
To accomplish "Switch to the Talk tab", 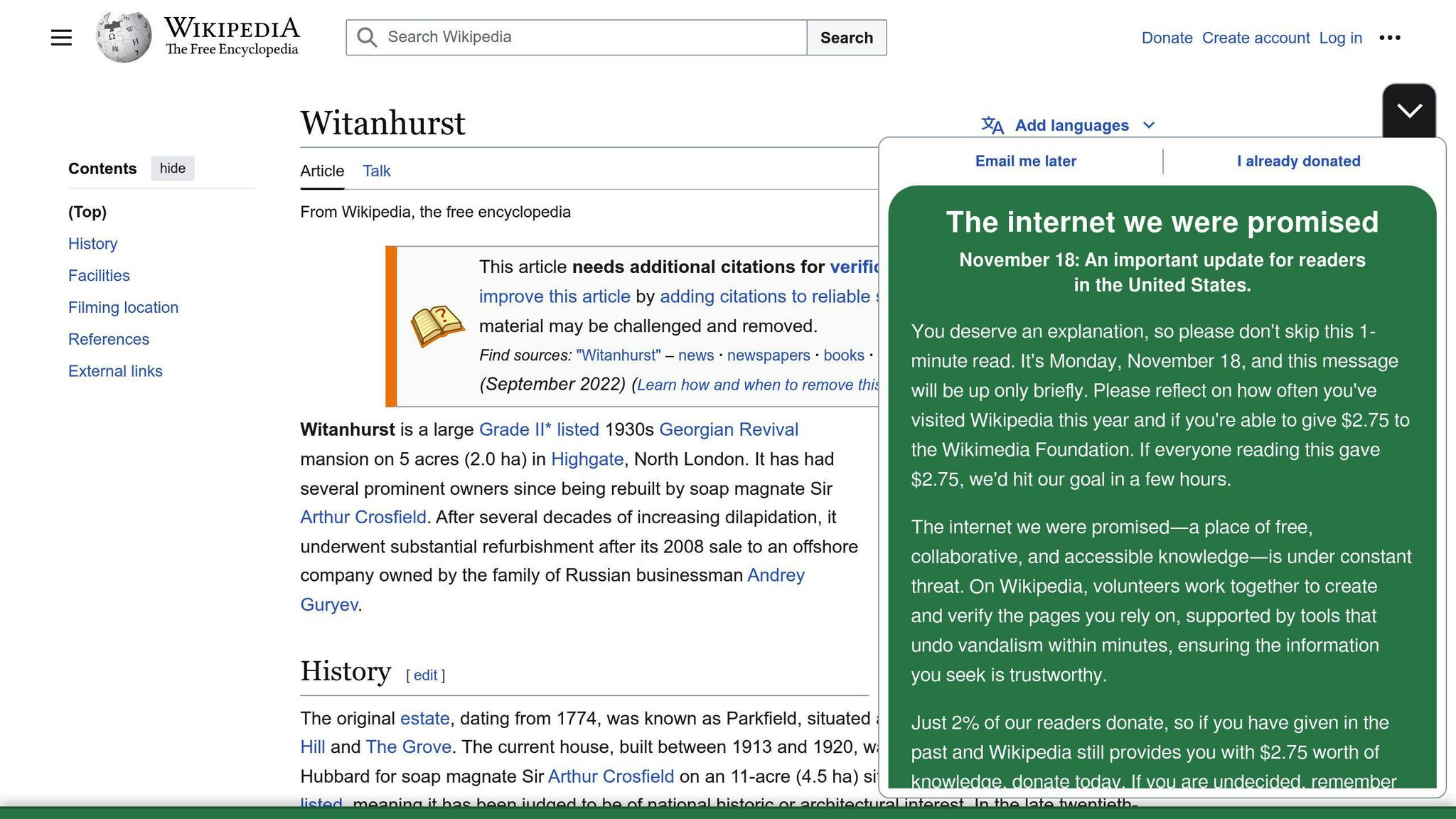I will point(376,171).
